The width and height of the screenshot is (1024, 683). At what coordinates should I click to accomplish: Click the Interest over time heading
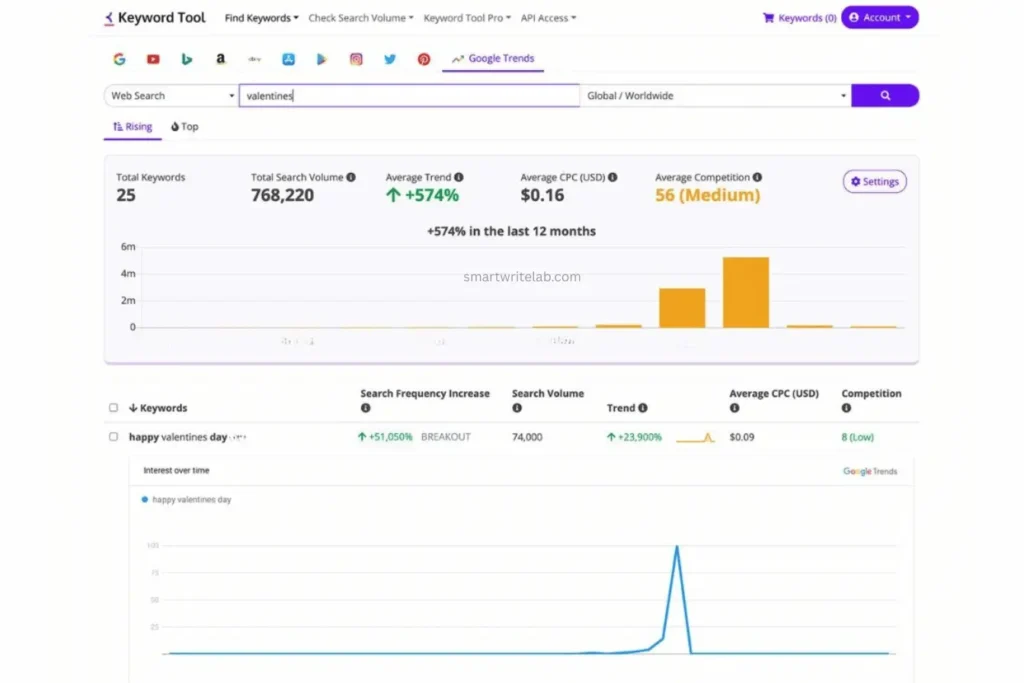[x=176, y=470]
